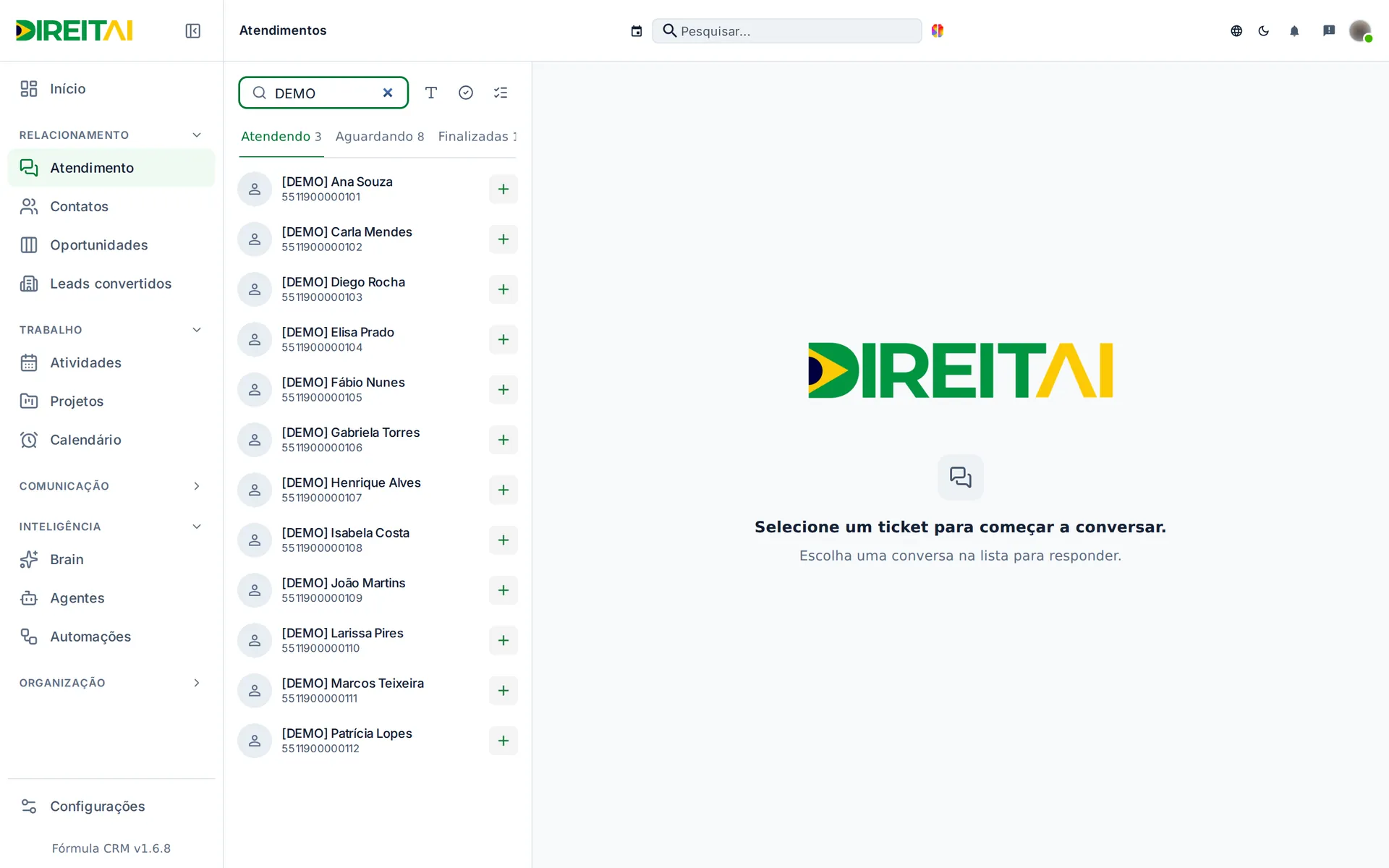The image size is (1389, 868).
Task: Click Larissa Pires' avatar icon
Action: 255,641
